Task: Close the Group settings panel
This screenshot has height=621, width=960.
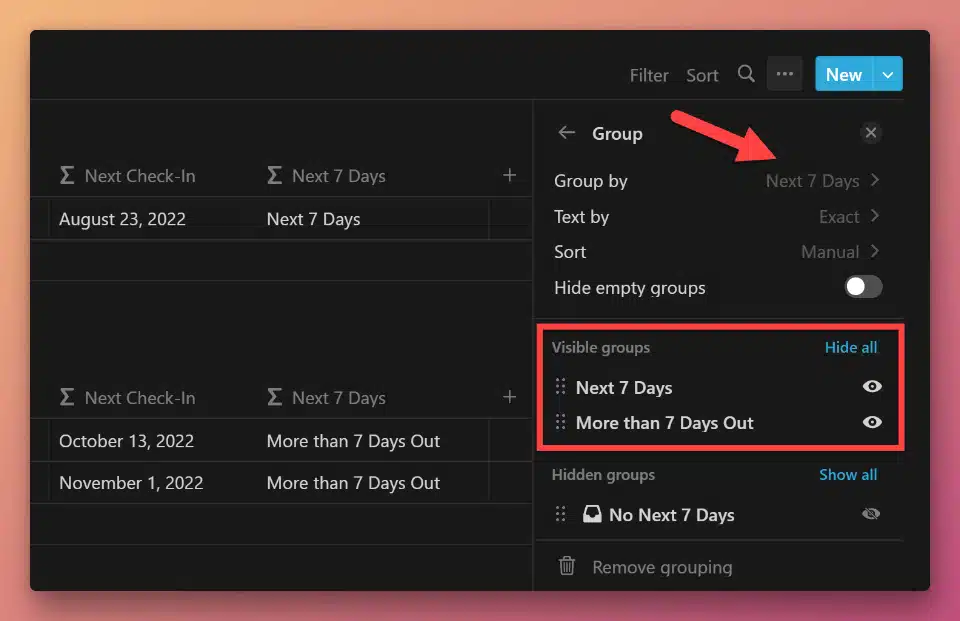Action: (x=871, y=132)
